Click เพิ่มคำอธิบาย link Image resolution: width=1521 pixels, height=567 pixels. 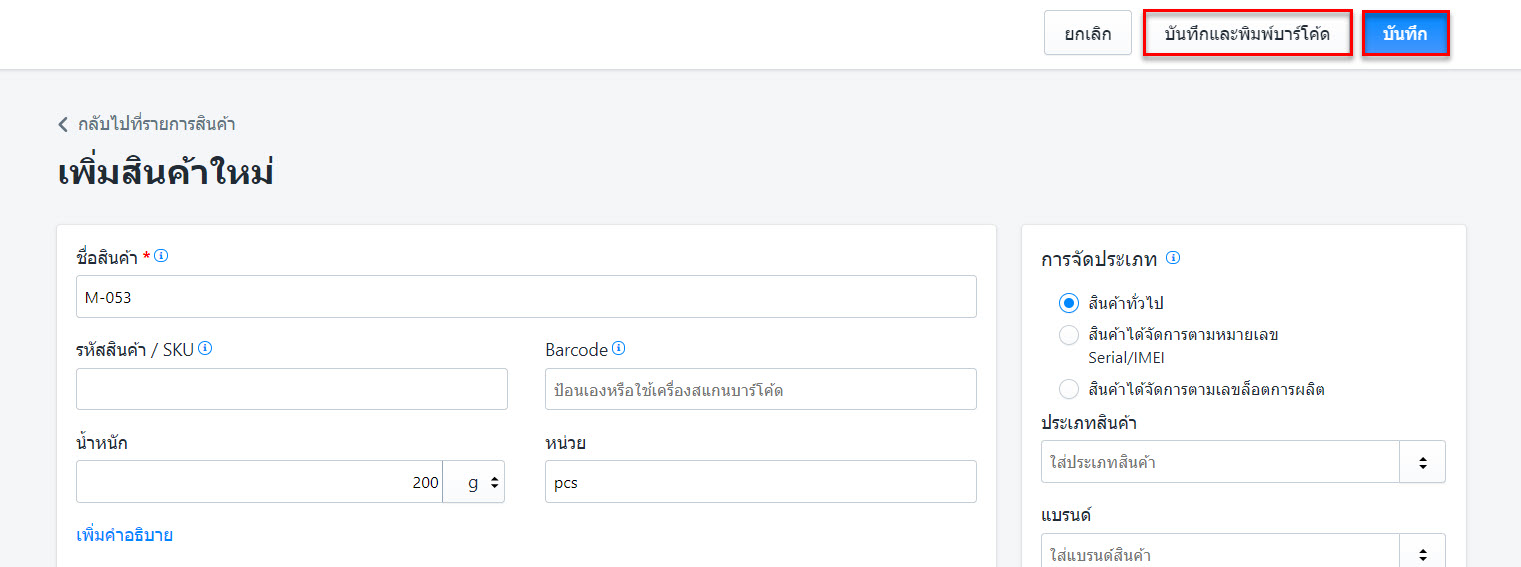click(124, 535)
